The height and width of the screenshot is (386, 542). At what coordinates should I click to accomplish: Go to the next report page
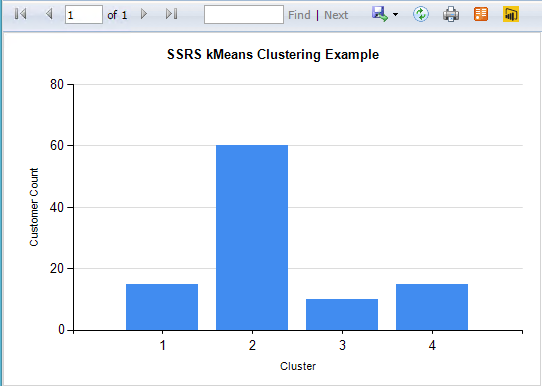click(x=144, y=14)
